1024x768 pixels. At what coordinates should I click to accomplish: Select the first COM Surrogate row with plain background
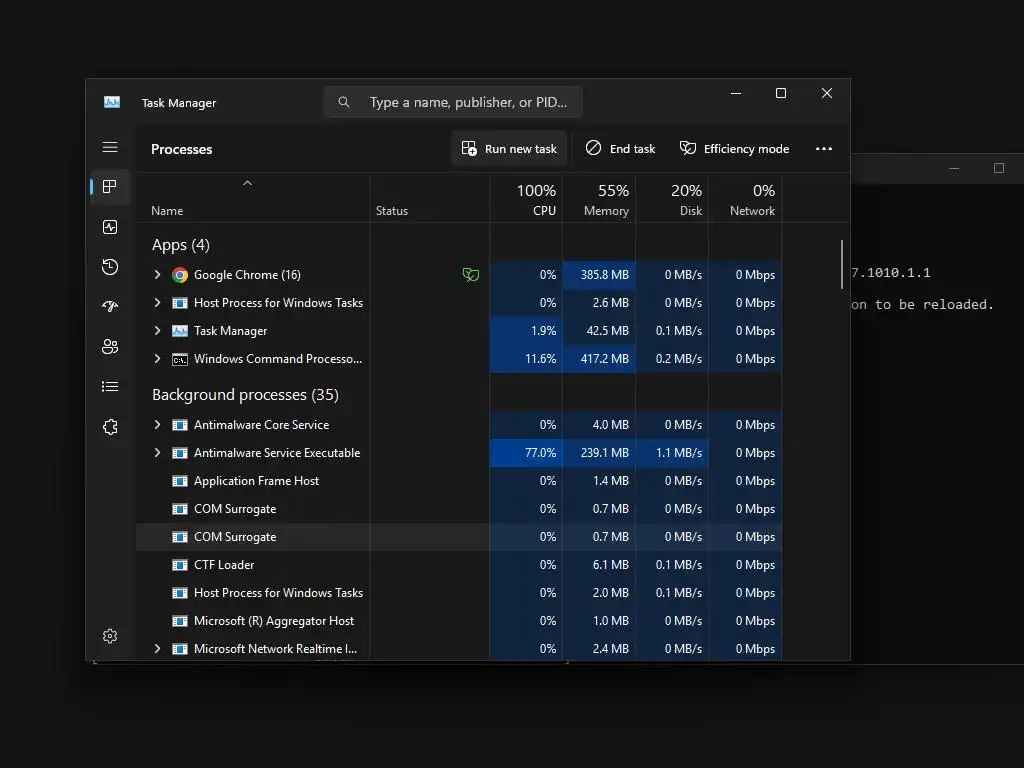click(x=458, y=509)
